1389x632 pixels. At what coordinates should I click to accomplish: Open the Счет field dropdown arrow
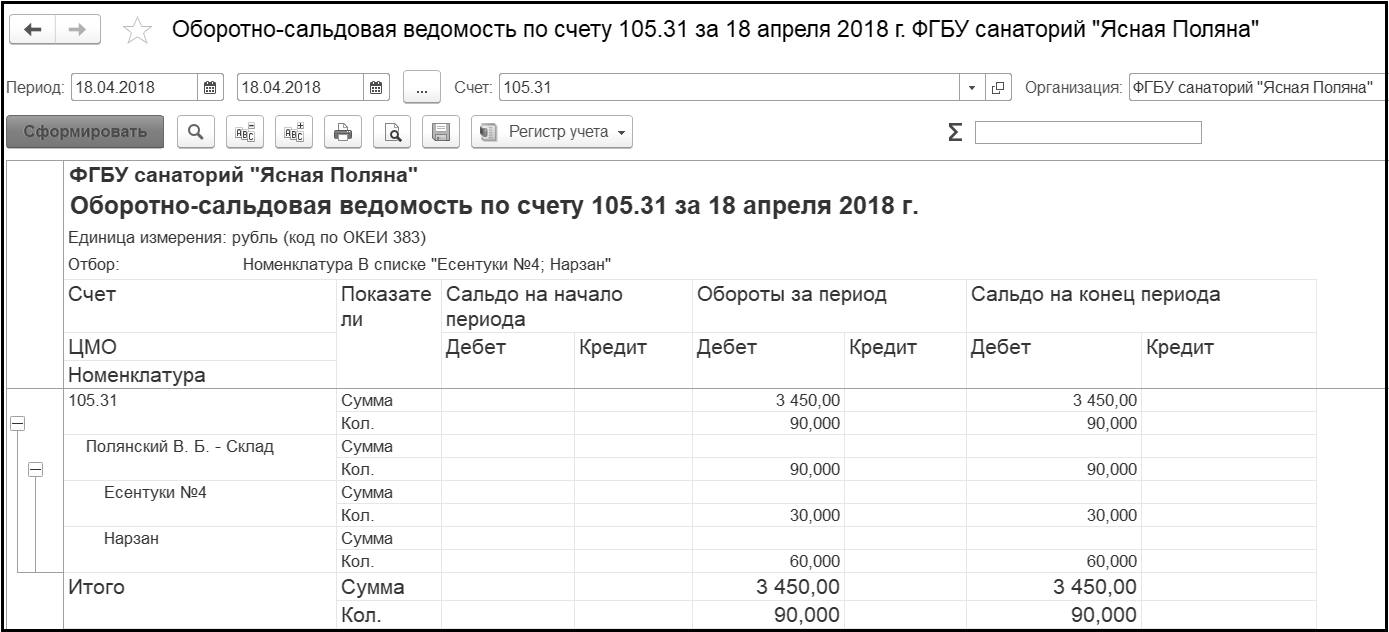click(973, 88)
